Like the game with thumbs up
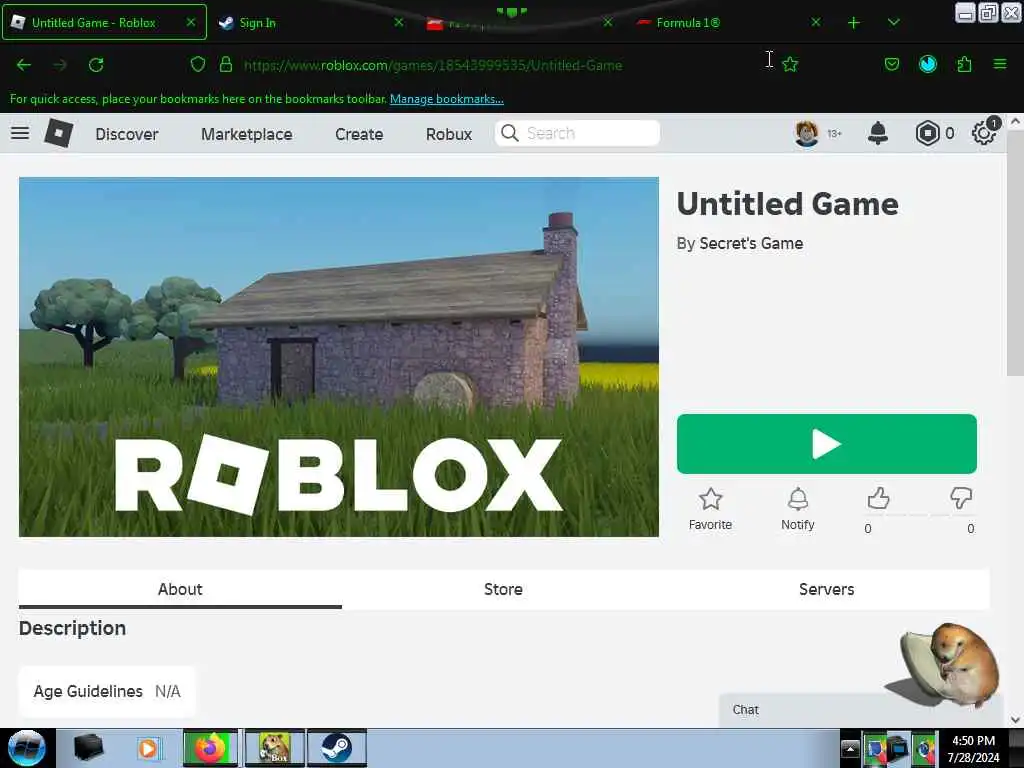 coord(878,499)
